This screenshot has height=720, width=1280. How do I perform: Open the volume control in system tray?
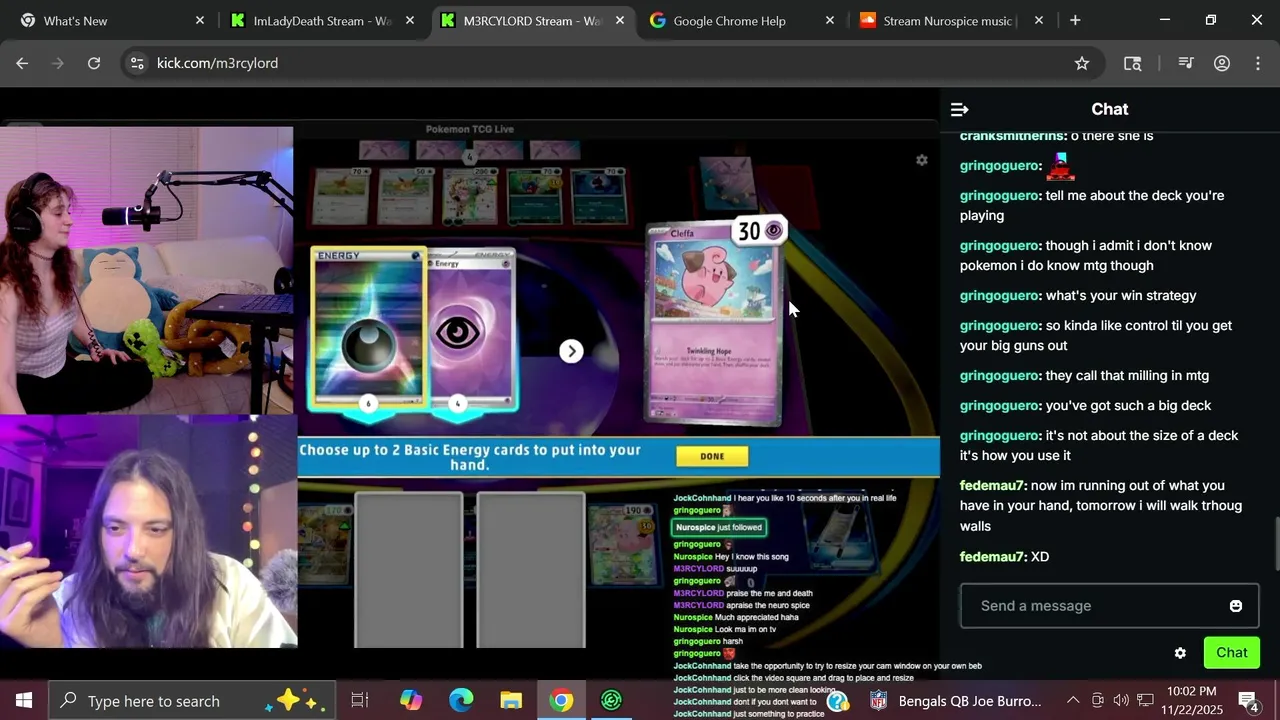click(1121, 700)
